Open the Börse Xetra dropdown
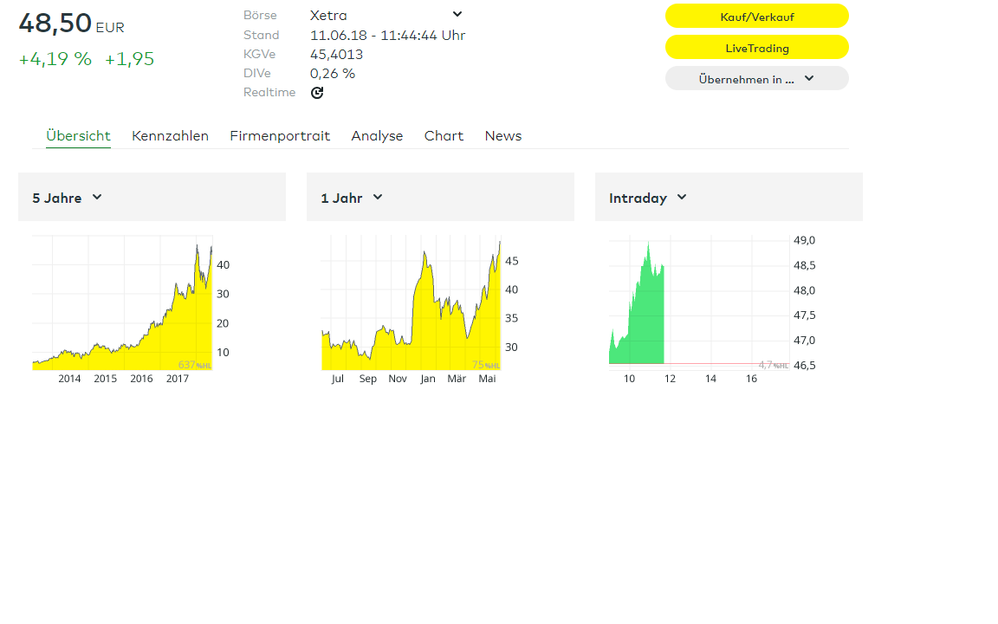Image resolution: width=998 pixels, height=624 pixels. [457, 14]
